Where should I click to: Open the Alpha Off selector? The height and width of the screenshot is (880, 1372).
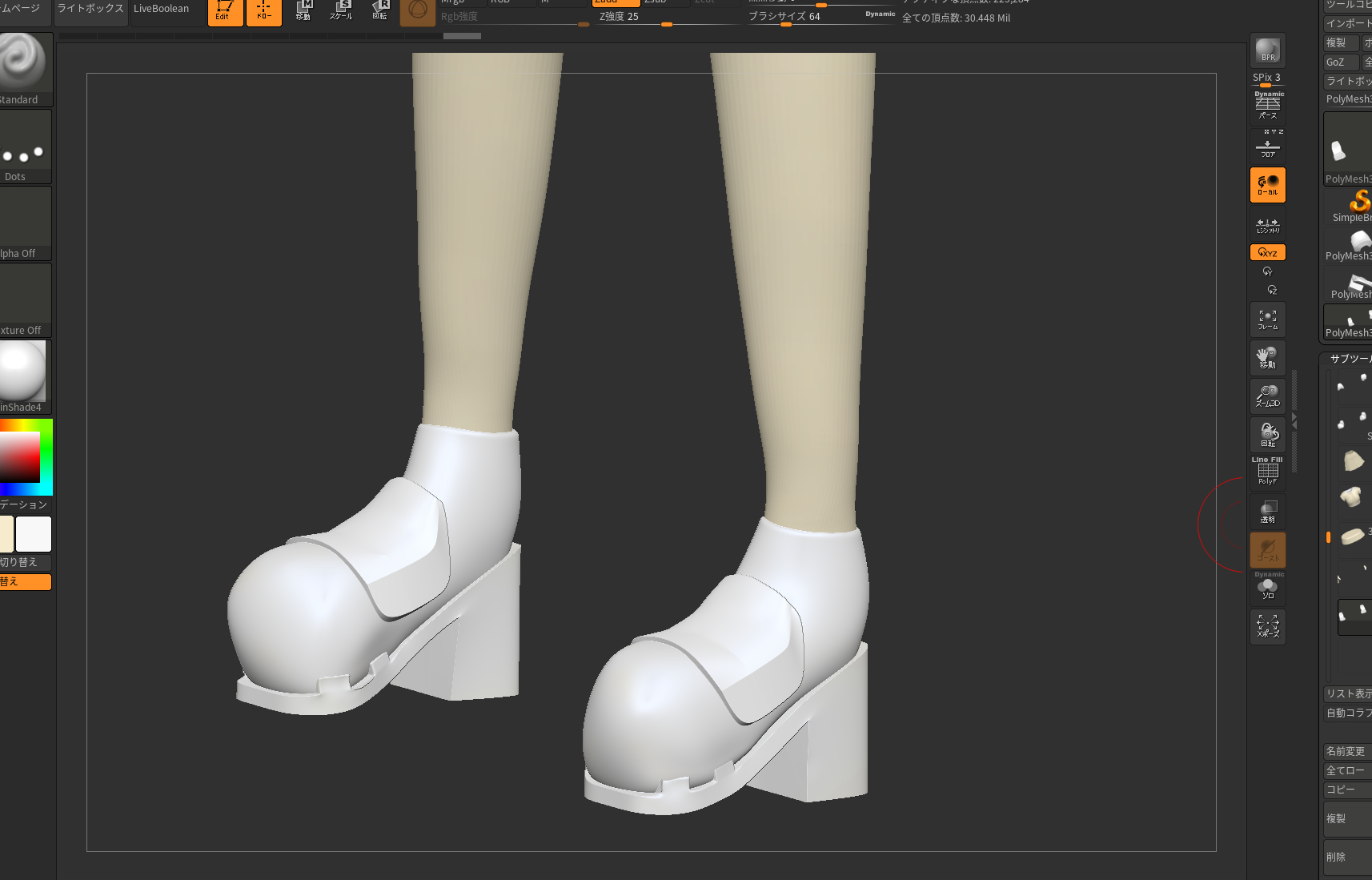(24, 223)
